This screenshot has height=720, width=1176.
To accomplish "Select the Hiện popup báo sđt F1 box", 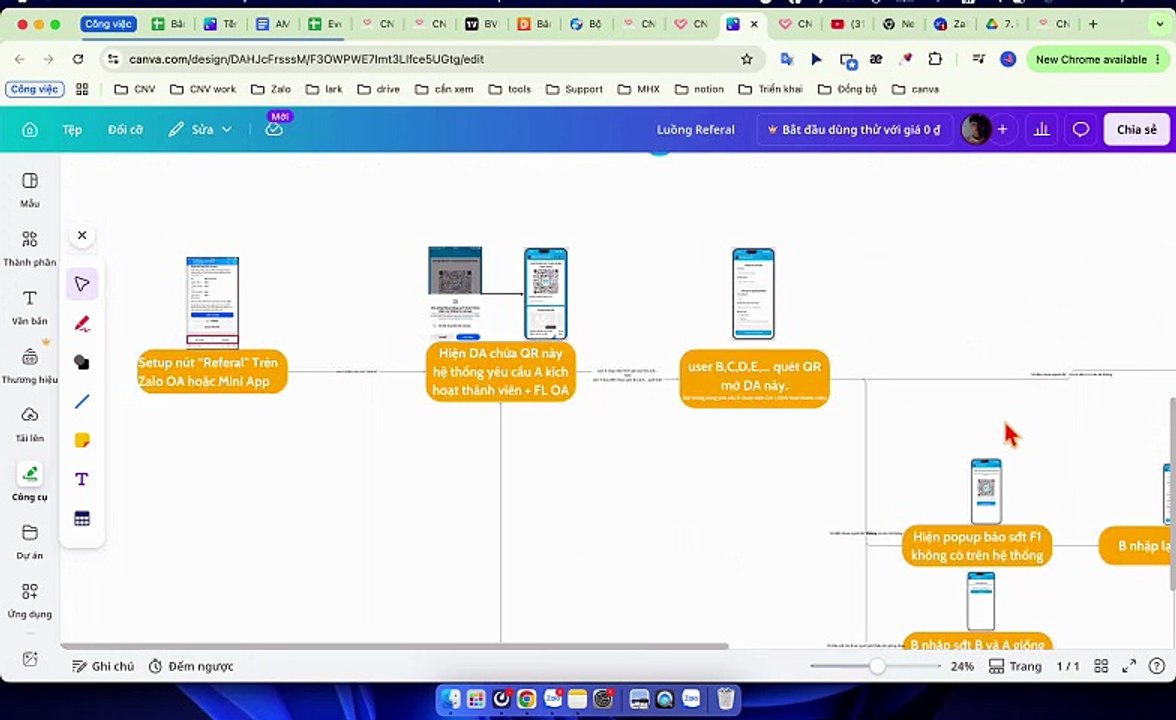I will (x=976, y=546).
